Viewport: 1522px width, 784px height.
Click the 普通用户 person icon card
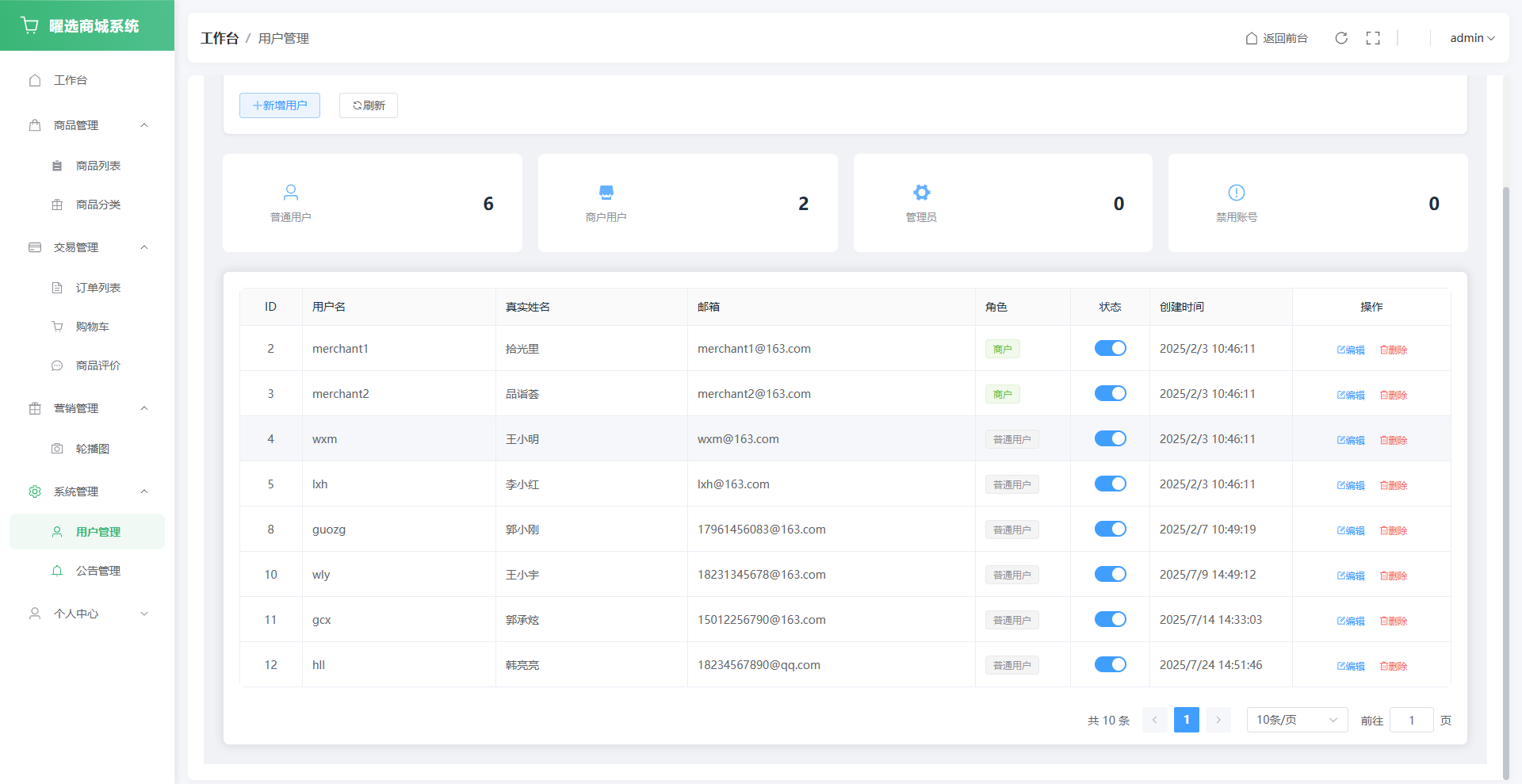coord(291,193)
